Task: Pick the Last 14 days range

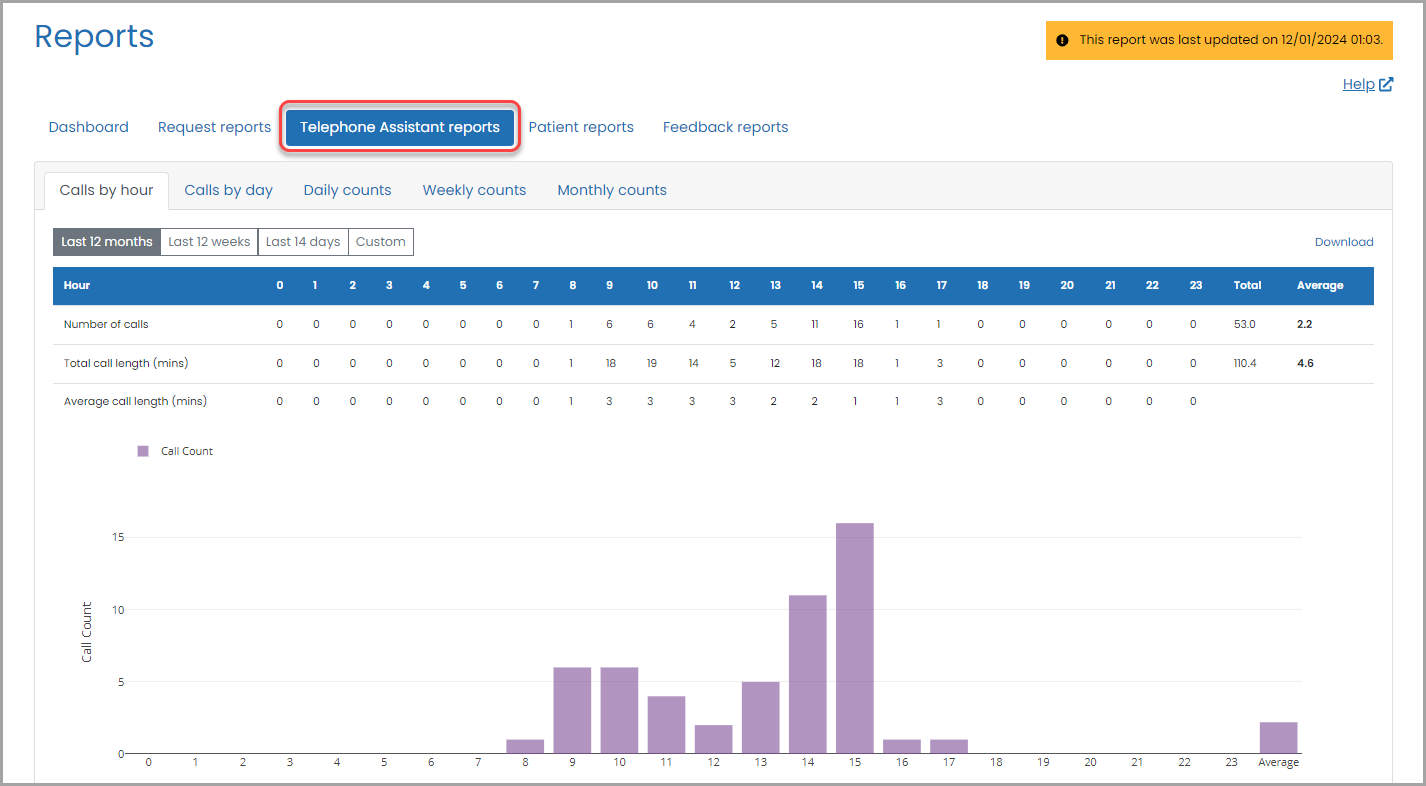Action: click(303, 242)
